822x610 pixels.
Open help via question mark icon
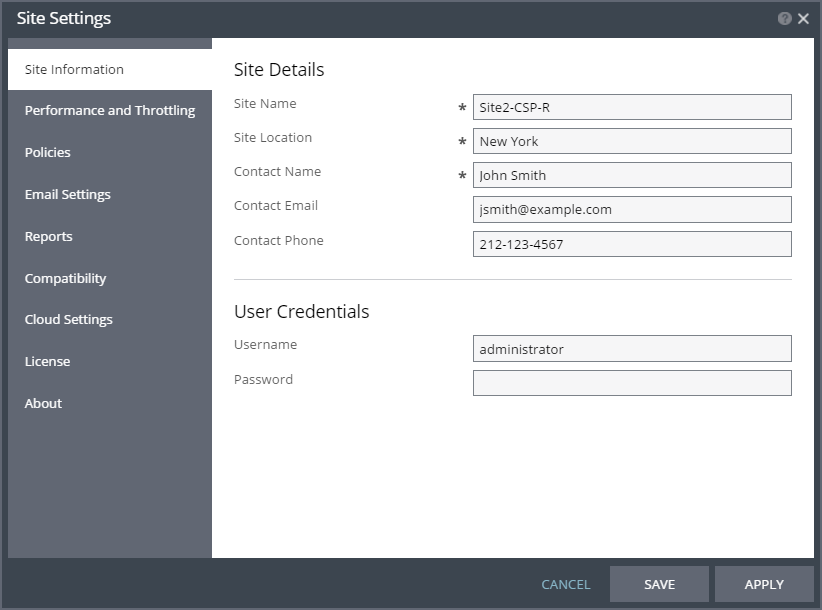pyautogui.click(x=784, y=19)
